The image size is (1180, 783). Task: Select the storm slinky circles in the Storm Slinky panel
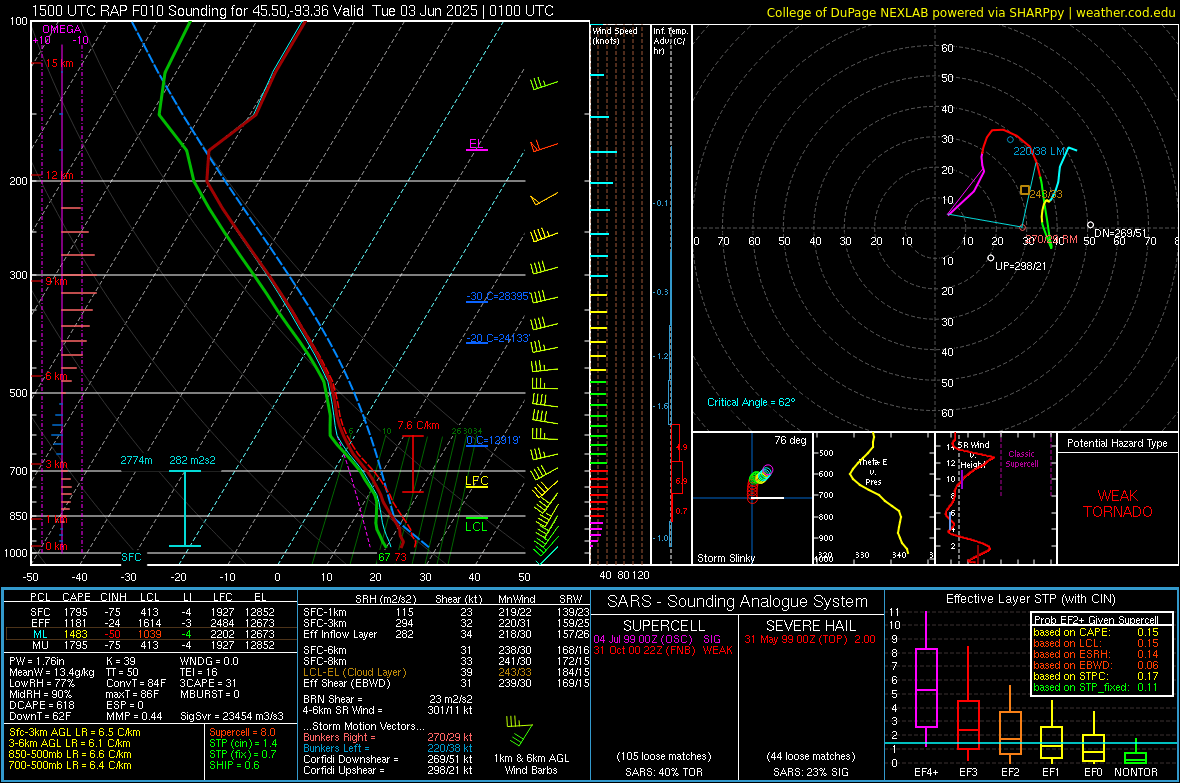coord(759,483)
